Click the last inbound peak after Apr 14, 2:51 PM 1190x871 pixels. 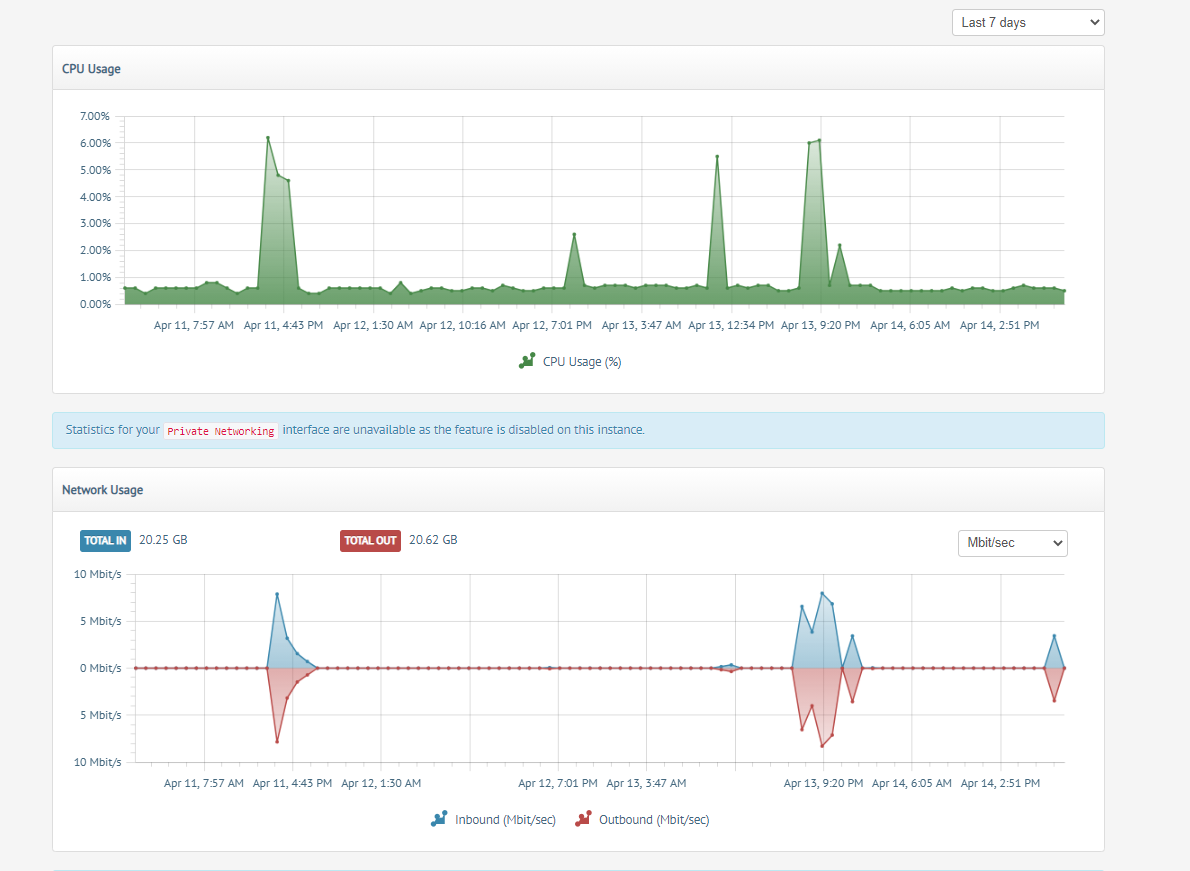(x=1054, y=636)
